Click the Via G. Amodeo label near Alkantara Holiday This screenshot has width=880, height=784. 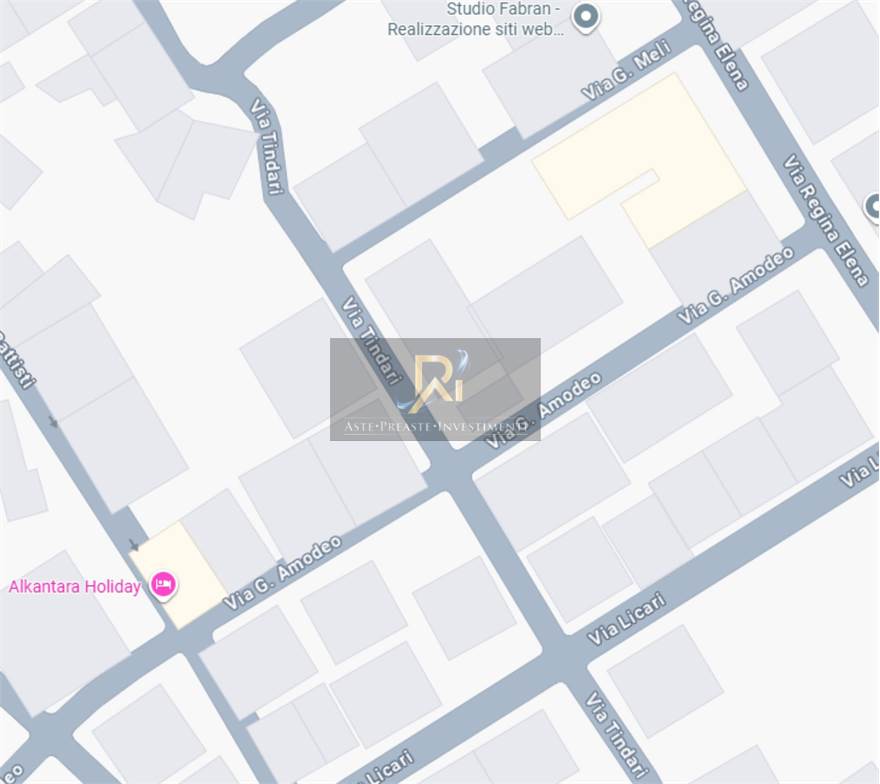(282, 572)
